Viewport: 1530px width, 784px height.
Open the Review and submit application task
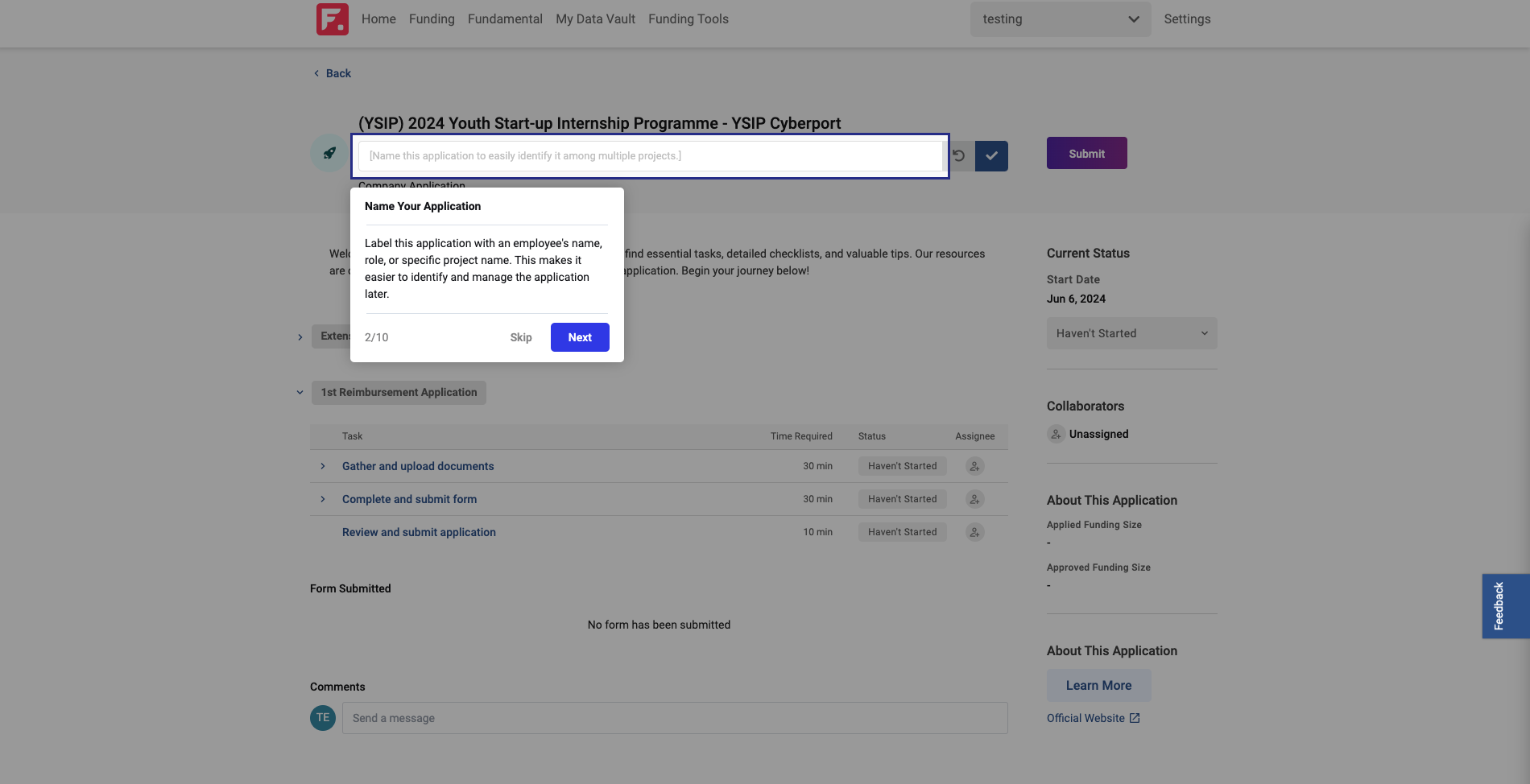tap(419, 532)
